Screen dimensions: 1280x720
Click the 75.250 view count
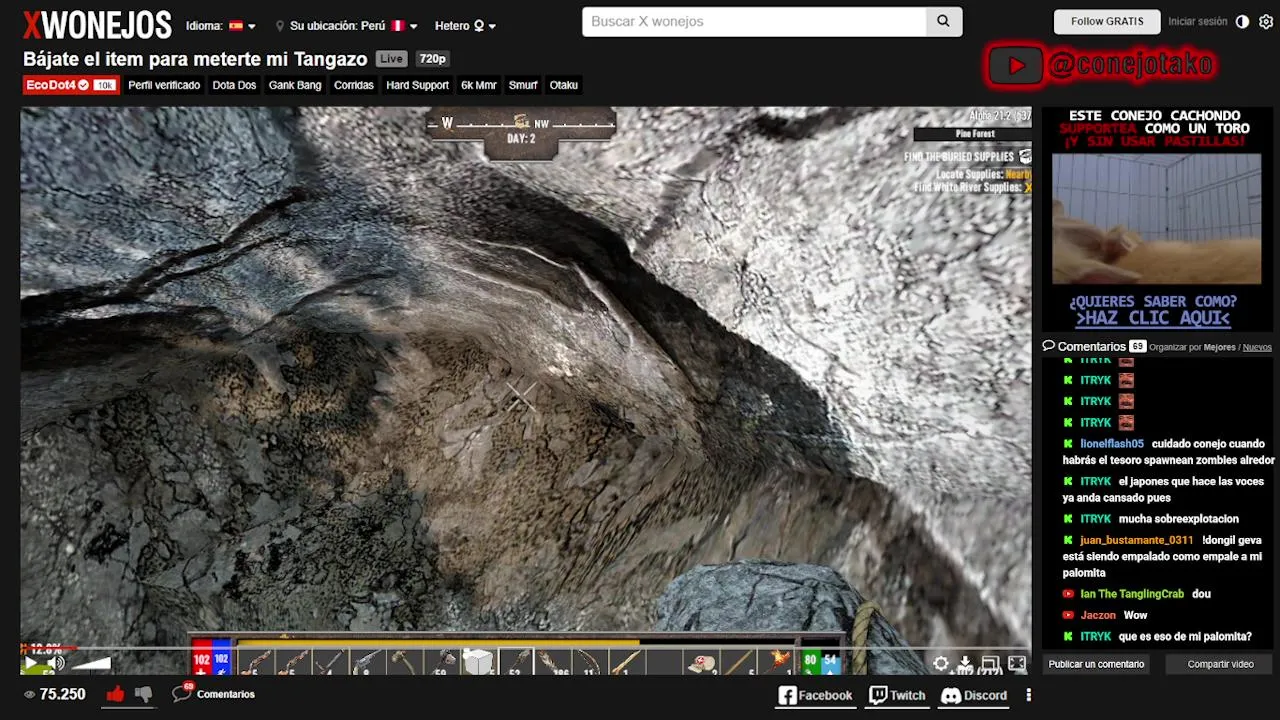point(62,694)
